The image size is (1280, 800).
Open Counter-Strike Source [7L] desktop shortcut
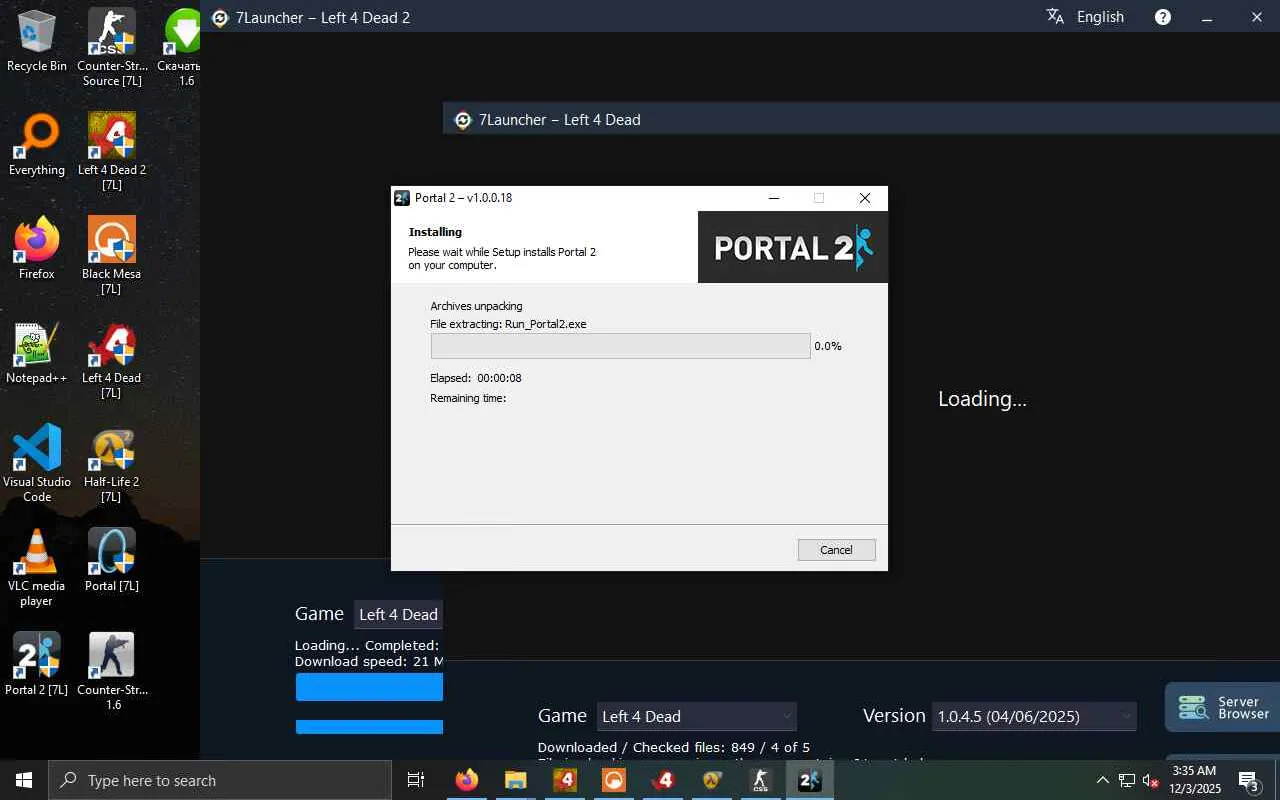[x=112, y=48]
